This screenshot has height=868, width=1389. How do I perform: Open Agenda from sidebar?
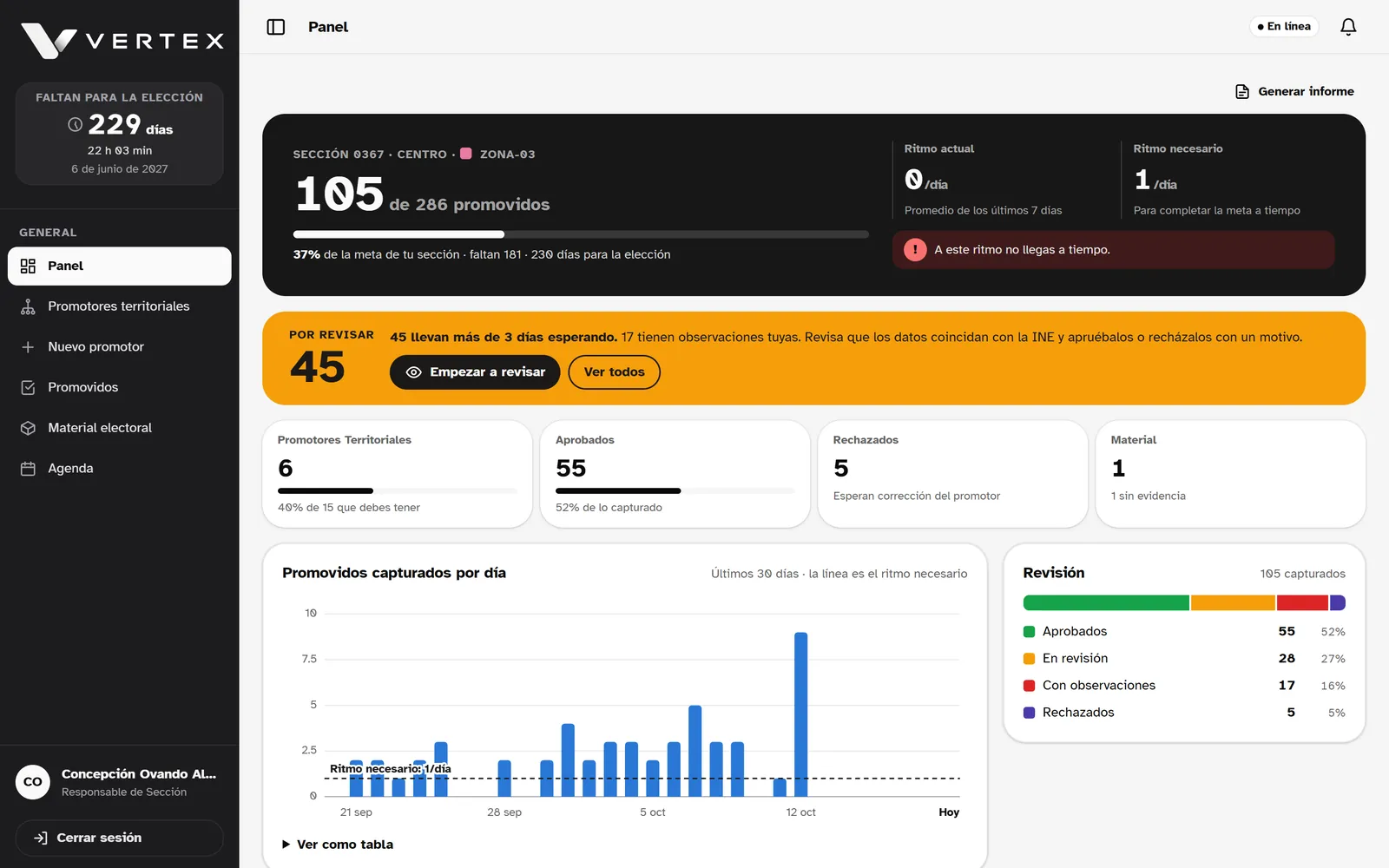(120, 469)
